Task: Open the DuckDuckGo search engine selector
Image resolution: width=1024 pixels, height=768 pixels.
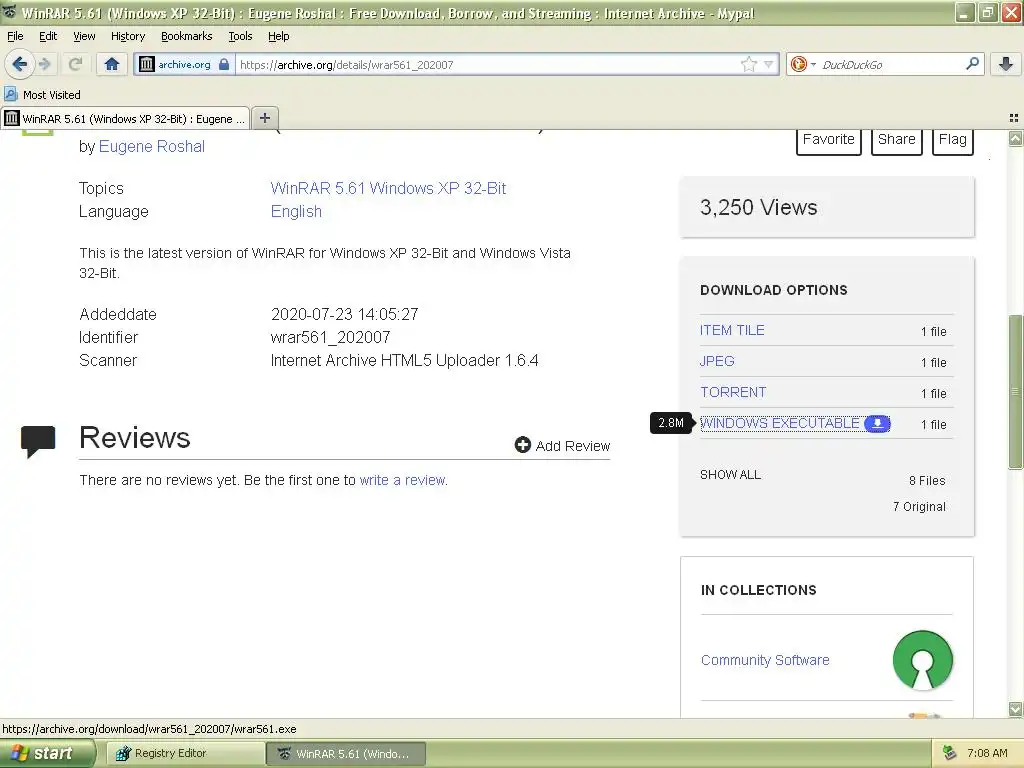Action: (x=803, y=64)
